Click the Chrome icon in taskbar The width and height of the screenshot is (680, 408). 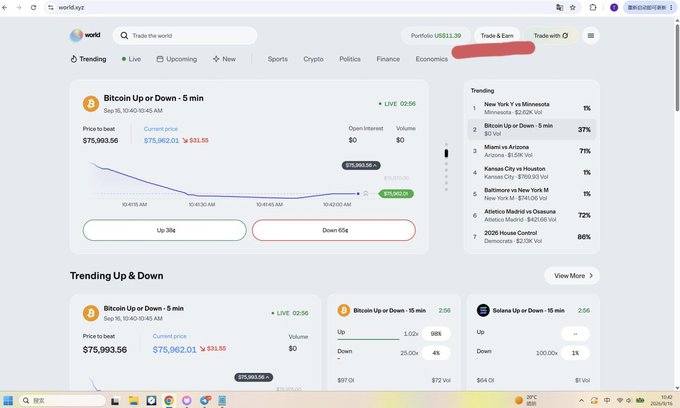coord(169,401)
